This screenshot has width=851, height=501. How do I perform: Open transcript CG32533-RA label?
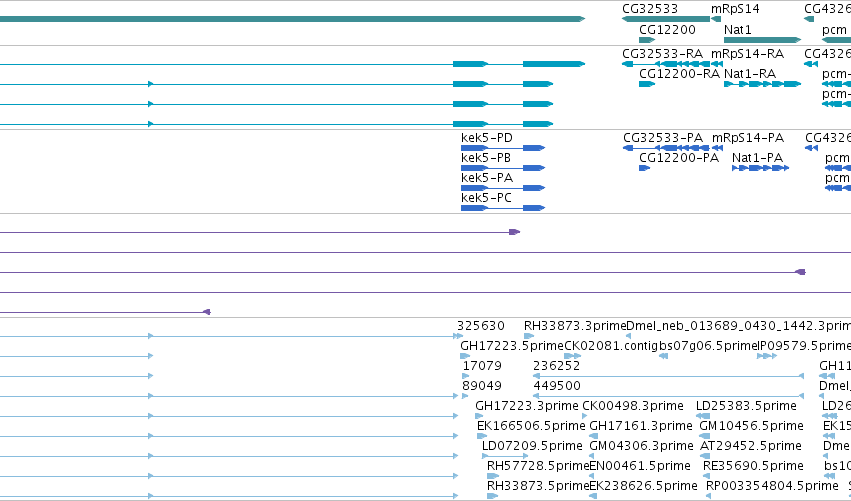(662, 54)
